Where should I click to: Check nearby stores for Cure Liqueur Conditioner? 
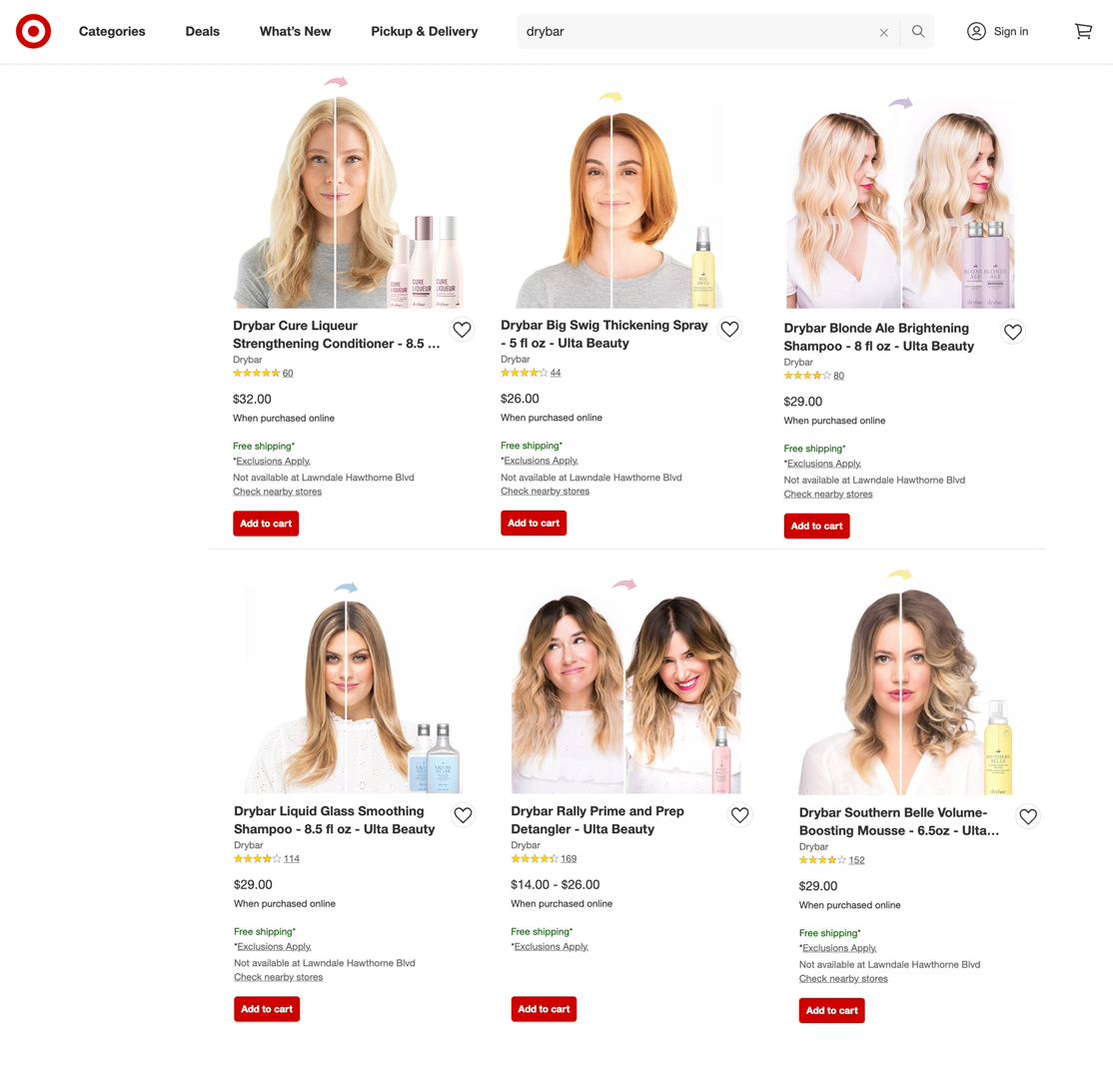(278, 492)
